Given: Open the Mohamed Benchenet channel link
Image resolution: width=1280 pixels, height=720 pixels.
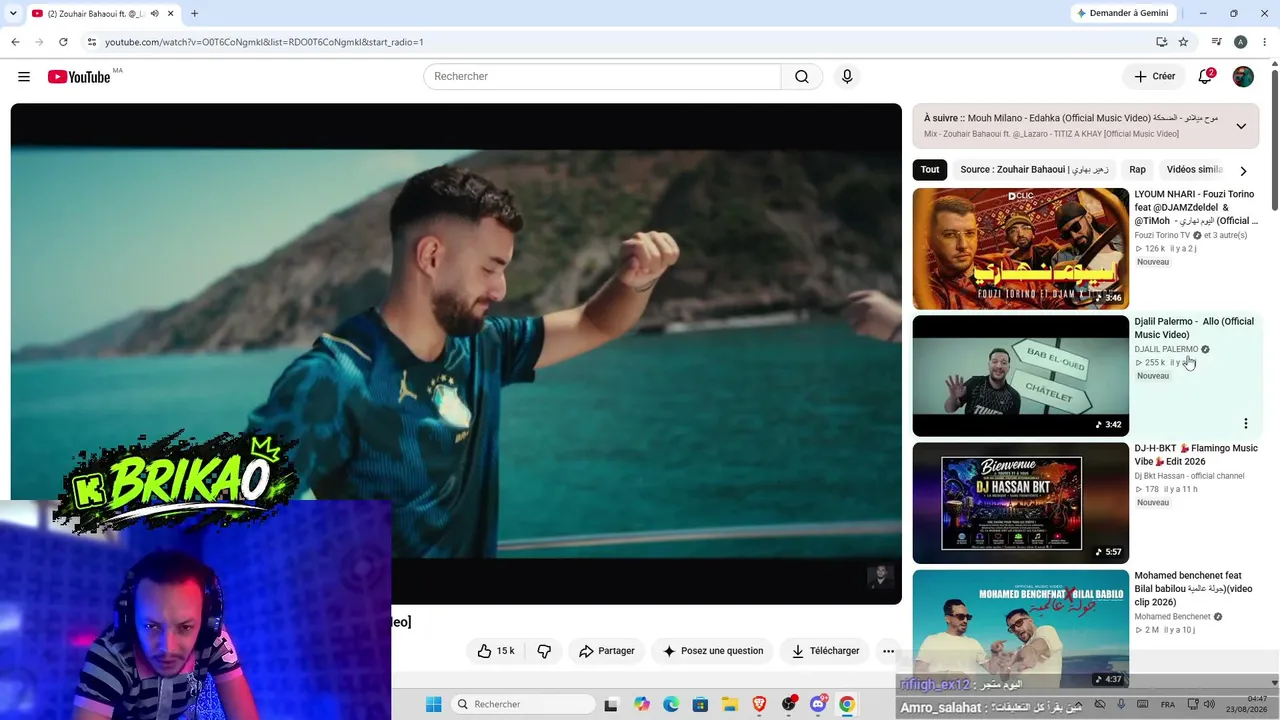Looking at the screenshot, I should pyautogui.click(x=1172, y=617).
